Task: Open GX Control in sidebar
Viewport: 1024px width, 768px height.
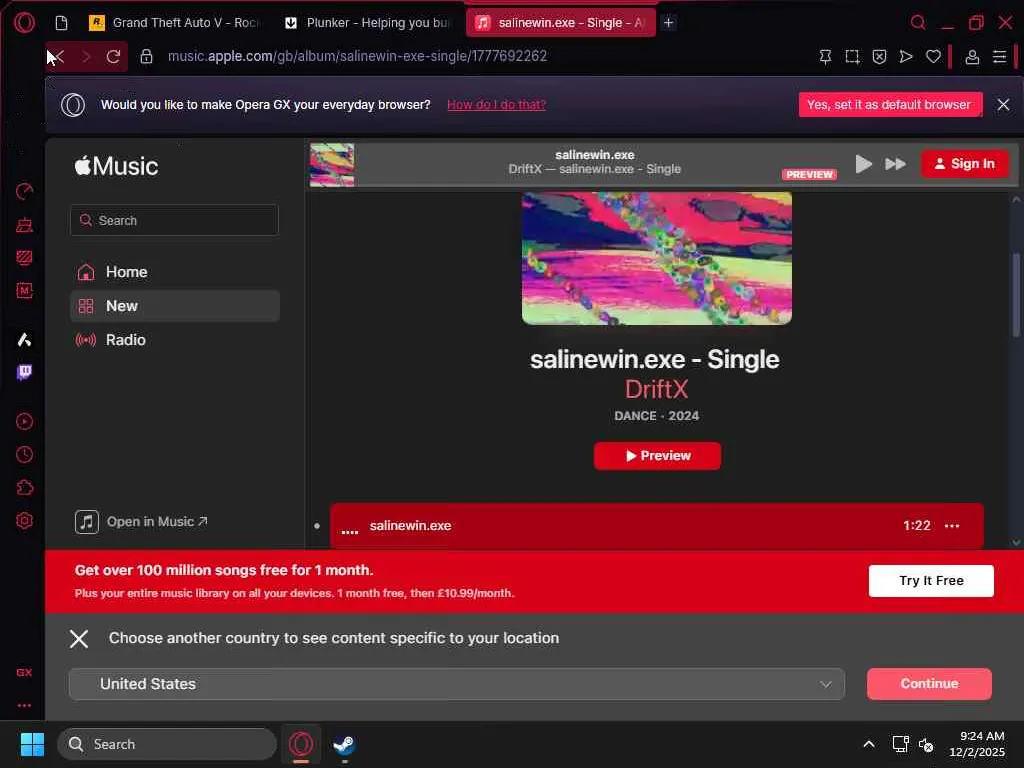Action: [24, 191]
